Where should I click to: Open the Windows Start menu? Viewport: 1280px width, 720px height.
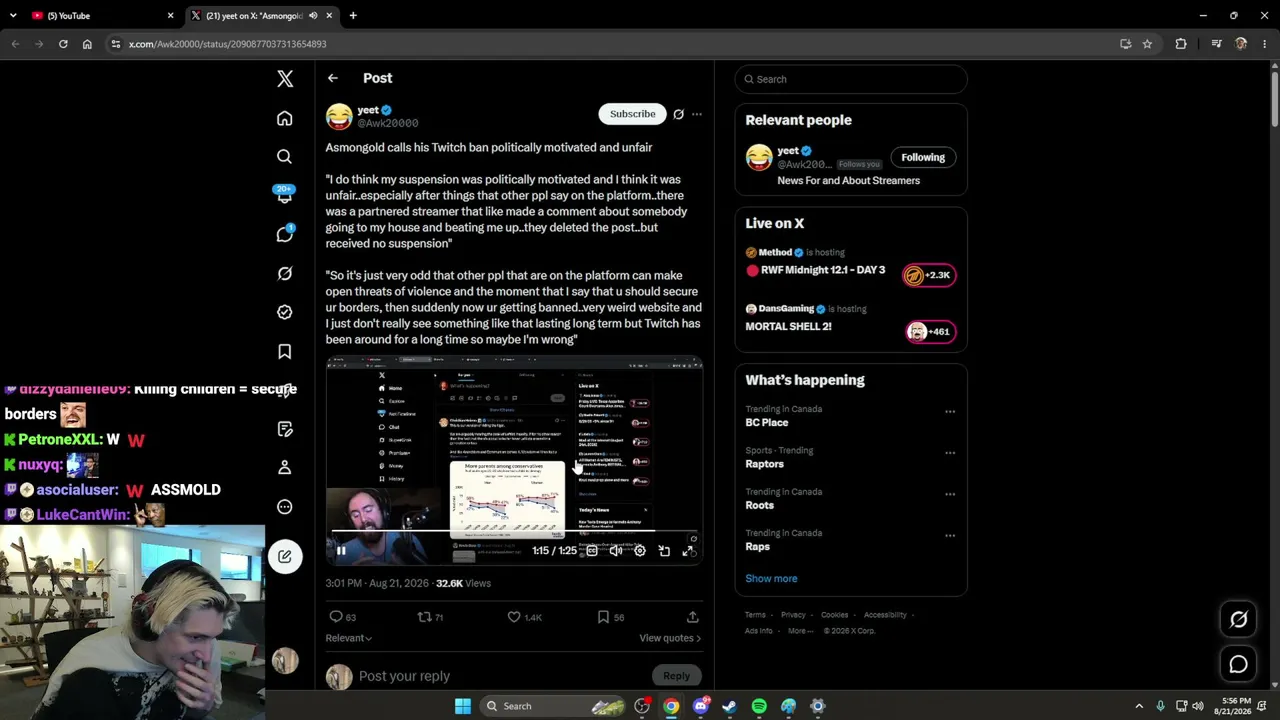click(x=463, y=706)
